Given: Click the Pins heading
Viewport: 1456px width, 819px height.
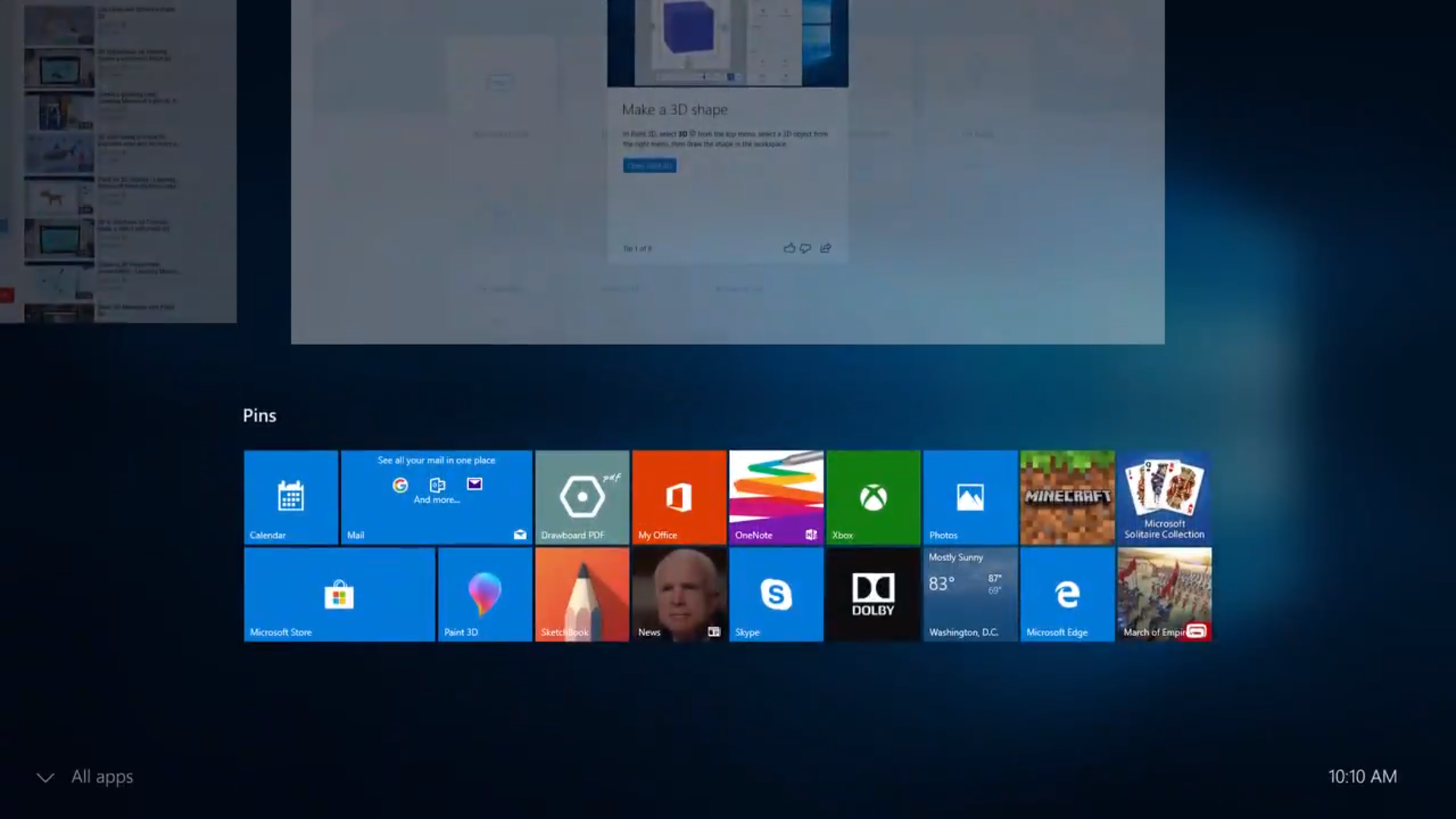Looking at the screenshot, I should (259, 416).
